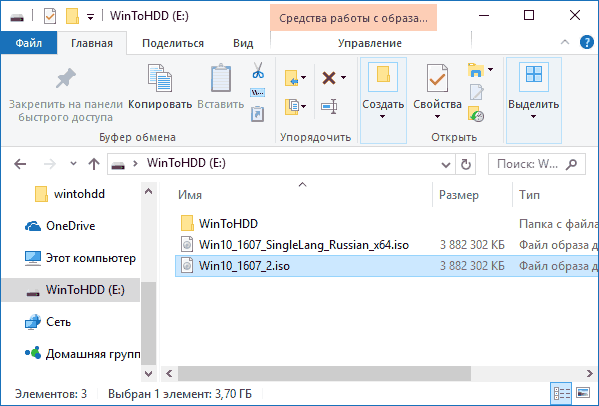Click the Refresh button beside address bar

465,164
